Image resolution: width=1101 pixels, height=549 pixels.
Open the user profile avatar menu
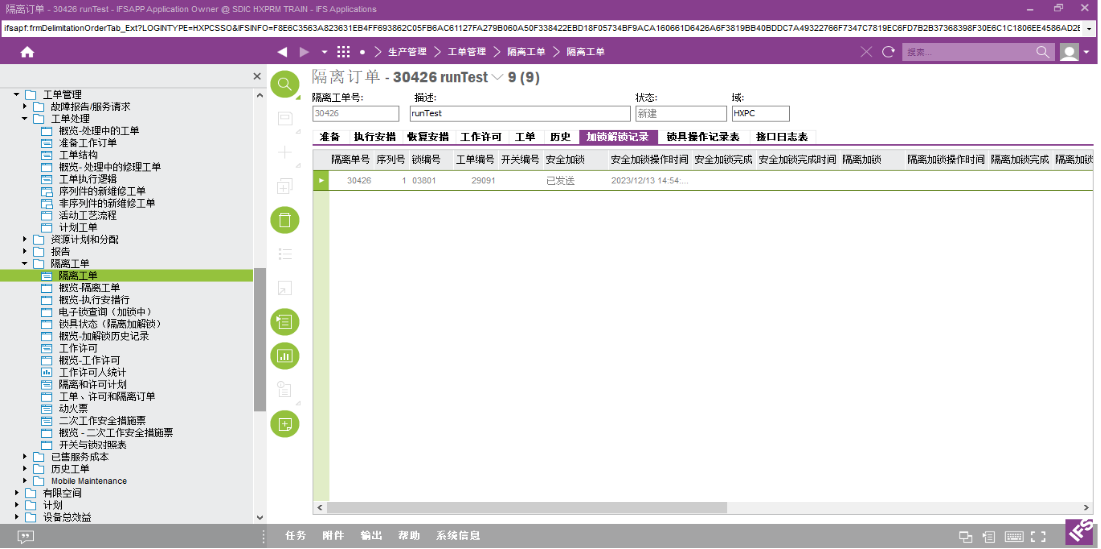point(1069,52)
